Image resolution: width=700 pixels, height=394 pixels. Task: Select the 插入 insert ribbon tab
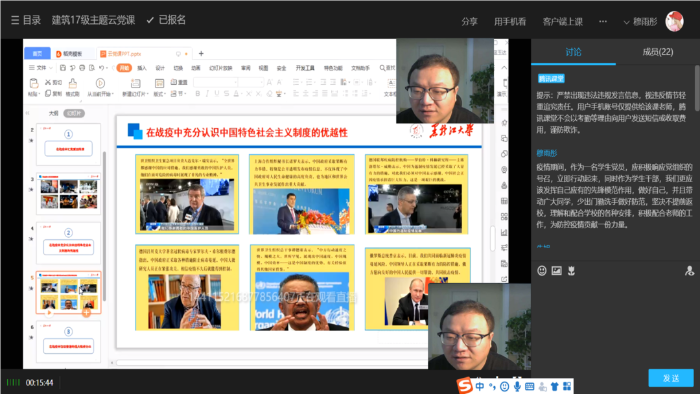pos(142,68)
